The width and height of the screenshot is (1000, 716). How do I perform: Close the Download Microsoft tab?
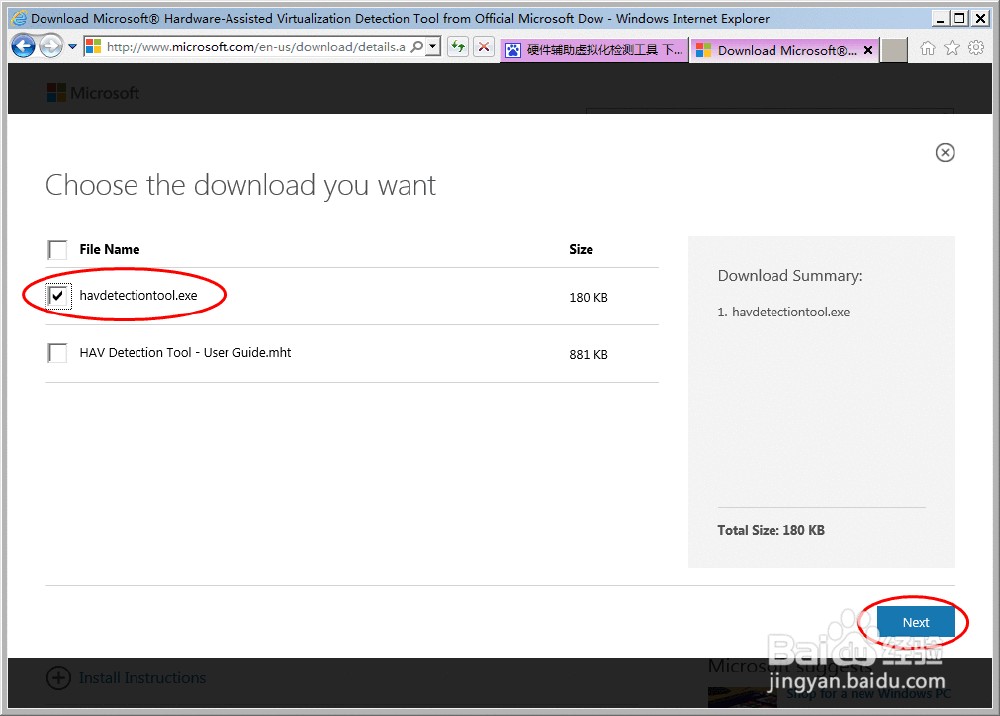coord(868,50)
